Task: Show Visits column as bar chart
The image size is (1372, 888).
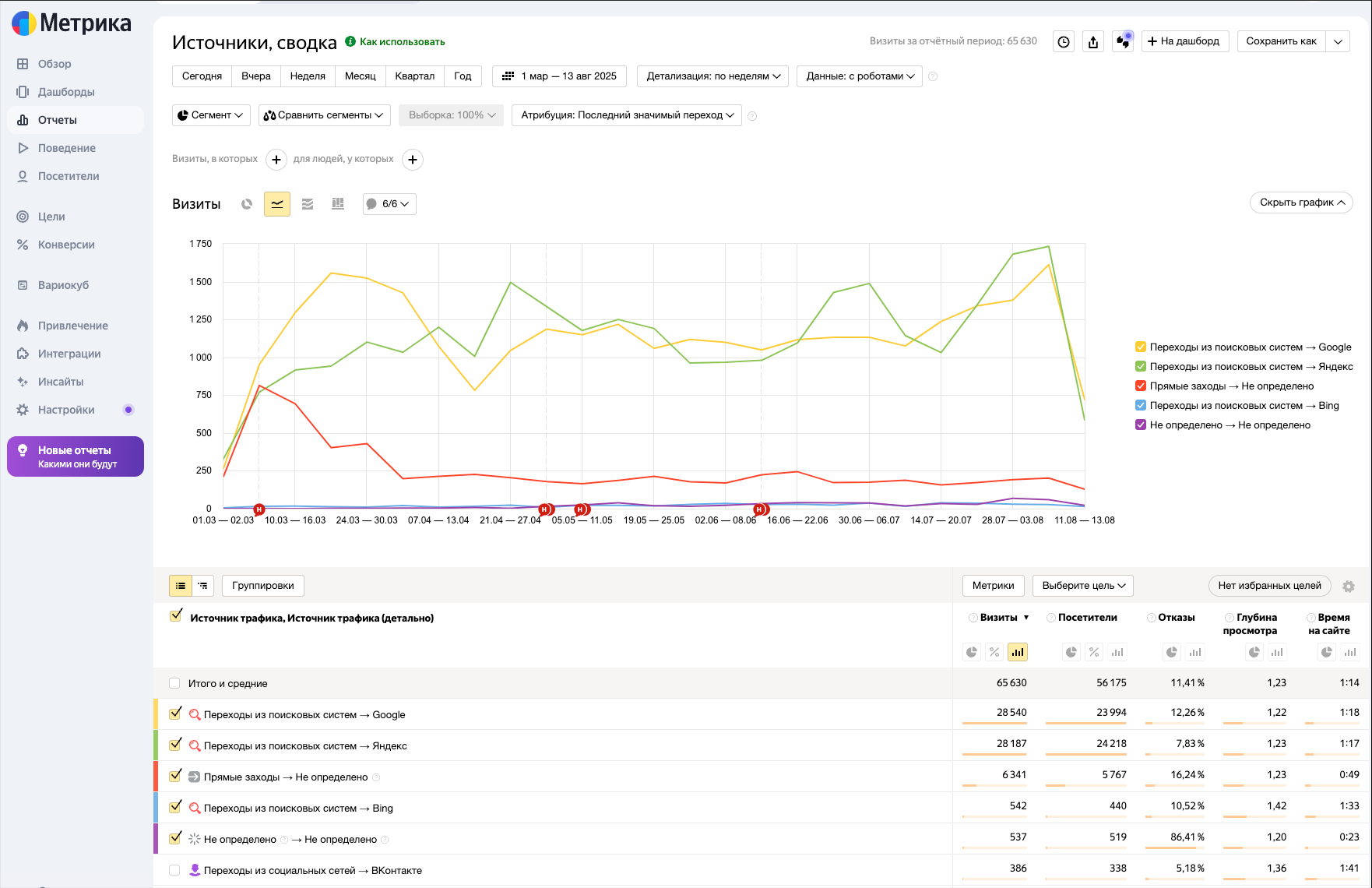Action: [1018, 652]
